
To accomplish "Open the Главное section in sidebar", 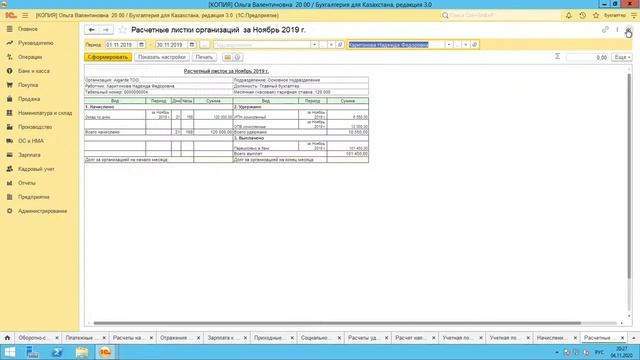I will (x=28, y=29).
